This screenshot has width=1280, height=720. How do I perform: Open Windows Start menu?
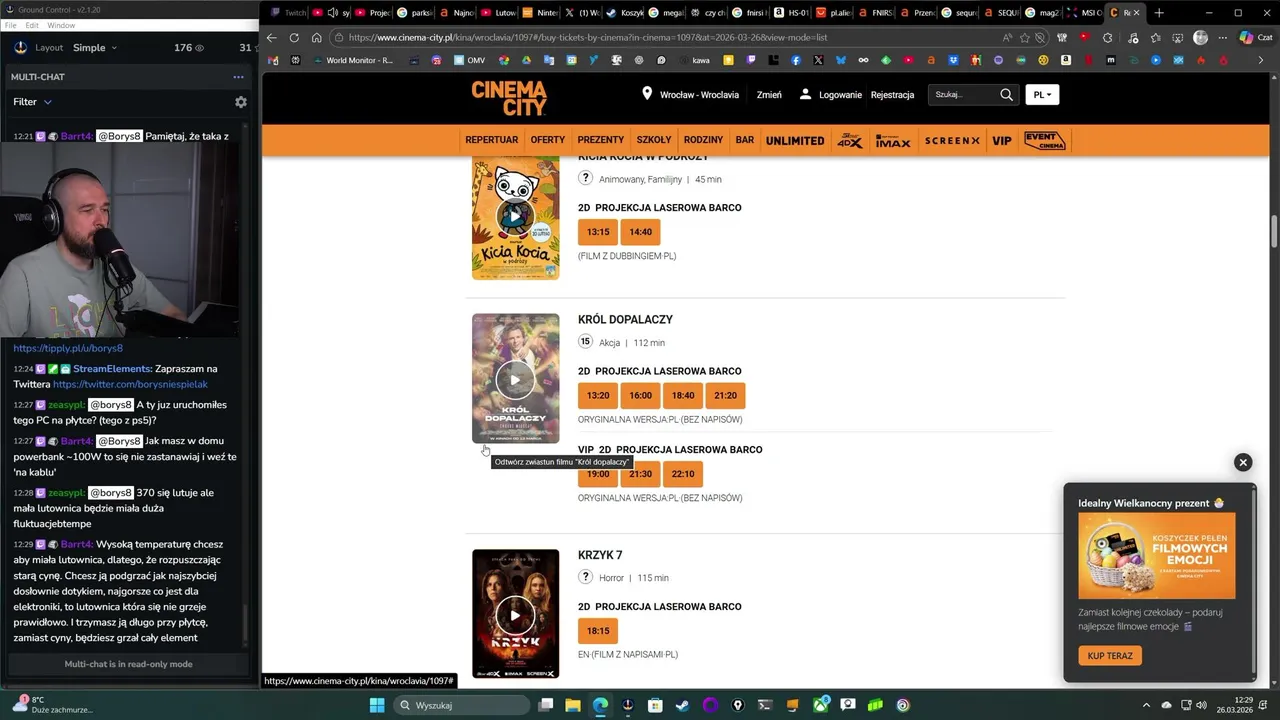(377, 705)
